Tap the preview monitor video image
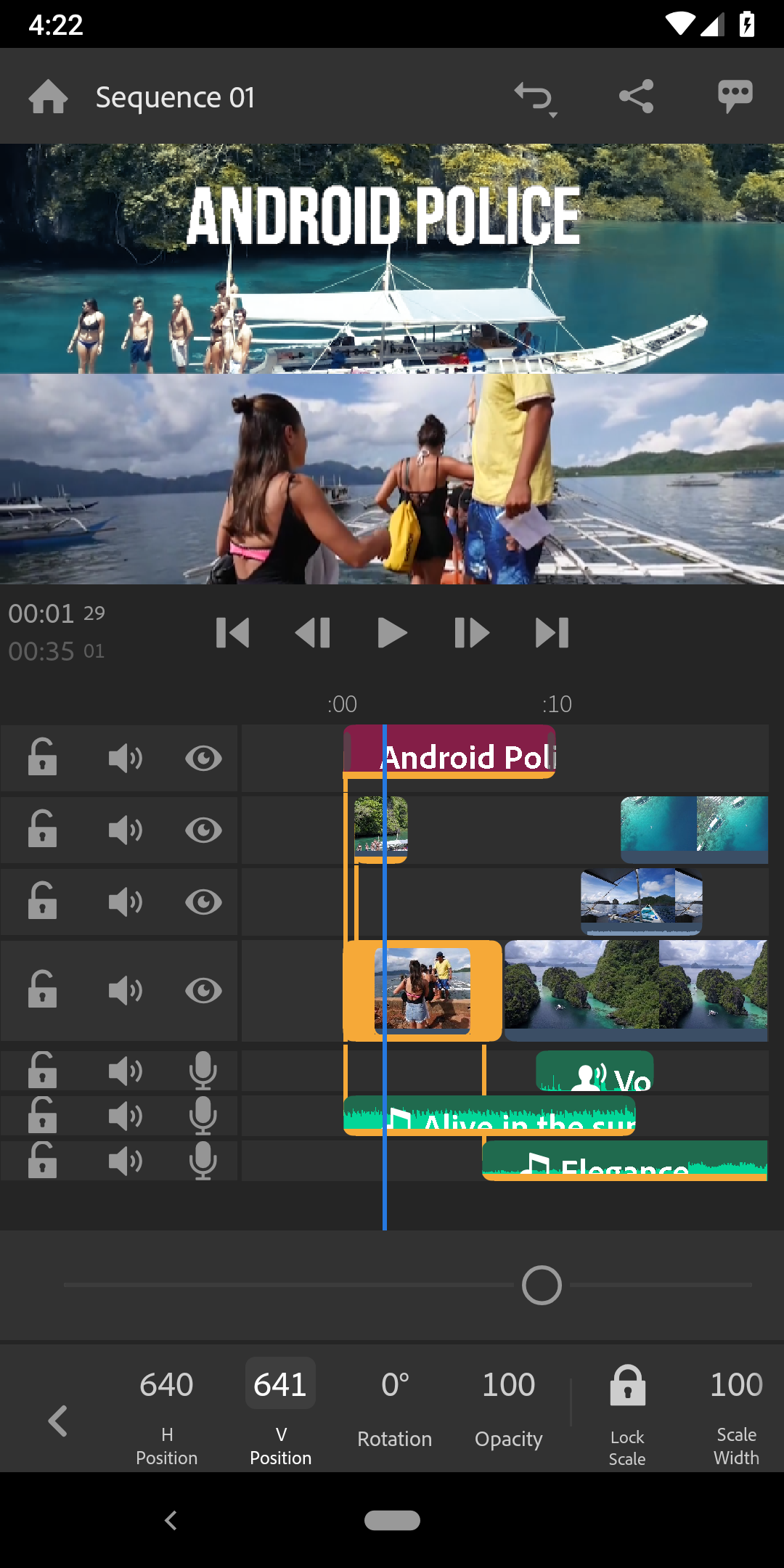784x1568 pixels. pyautogui.click(x=392, y=364)
